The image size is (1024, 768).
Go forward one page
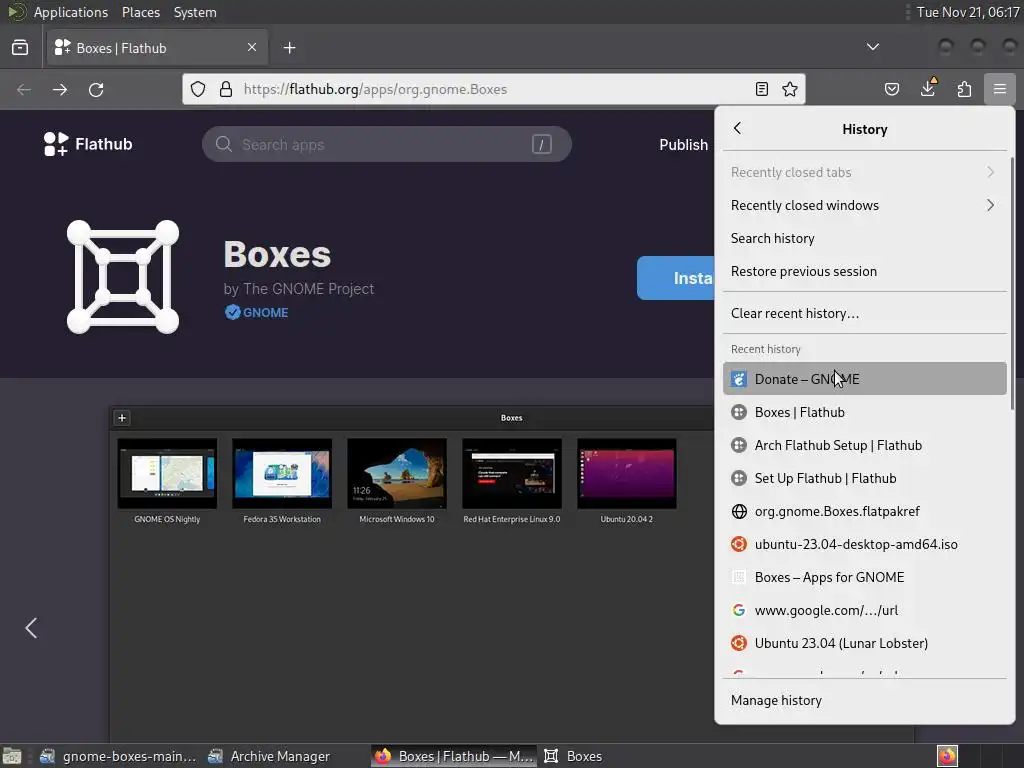tap(60, 89)
